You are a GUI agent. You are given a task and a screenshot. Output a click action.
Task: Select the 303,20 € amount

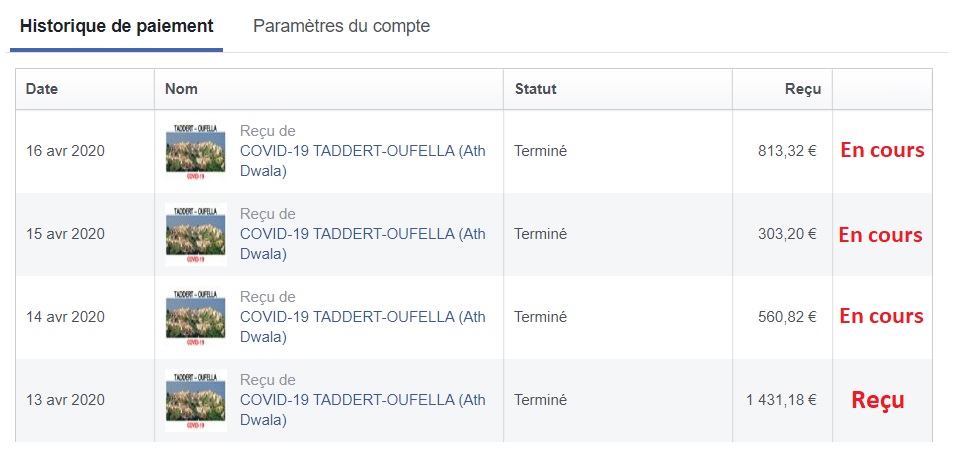tap(787, 234)
